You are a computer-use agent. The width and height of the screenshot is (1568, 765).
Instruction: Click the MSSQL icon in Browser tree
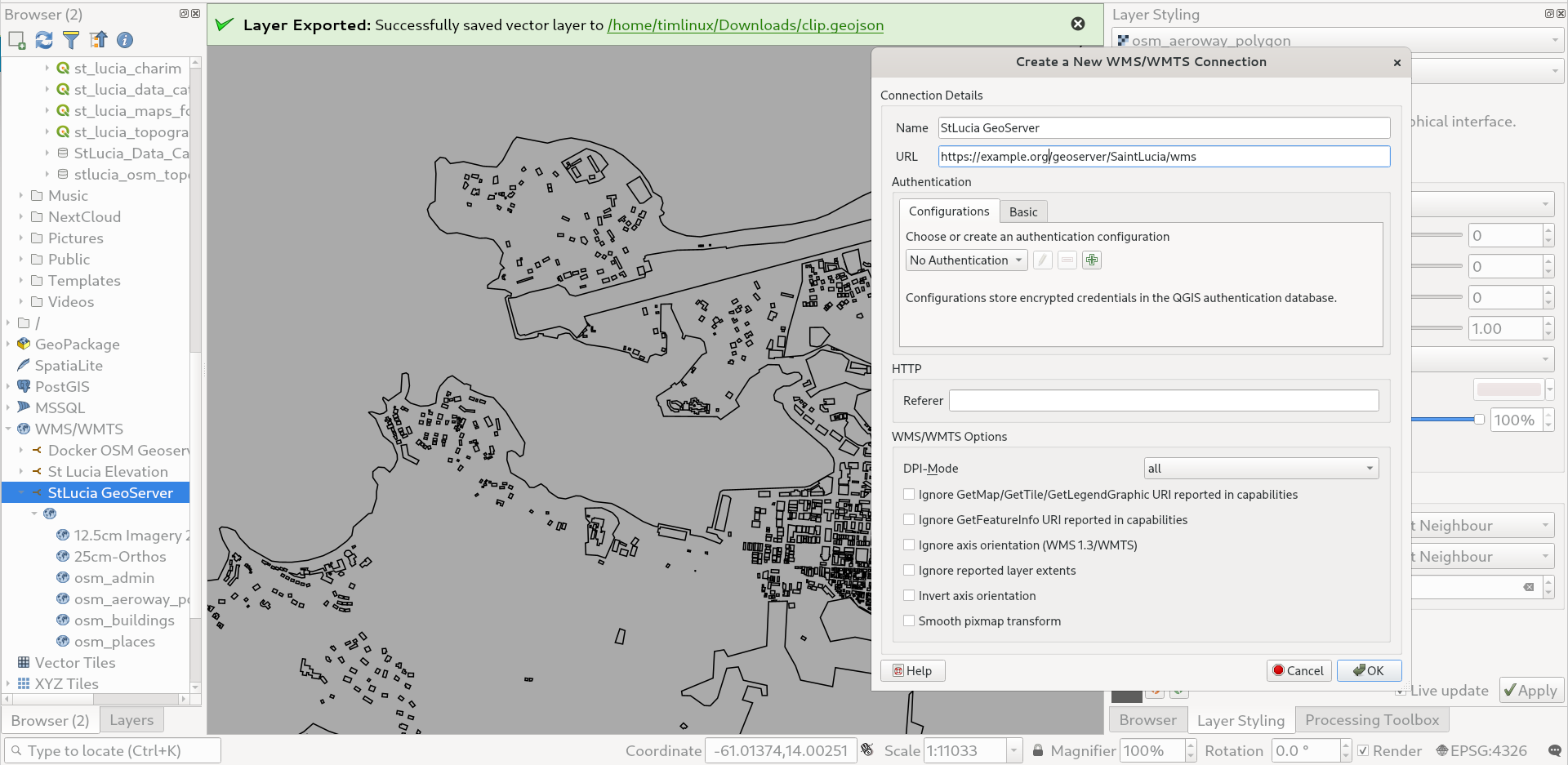24,407
